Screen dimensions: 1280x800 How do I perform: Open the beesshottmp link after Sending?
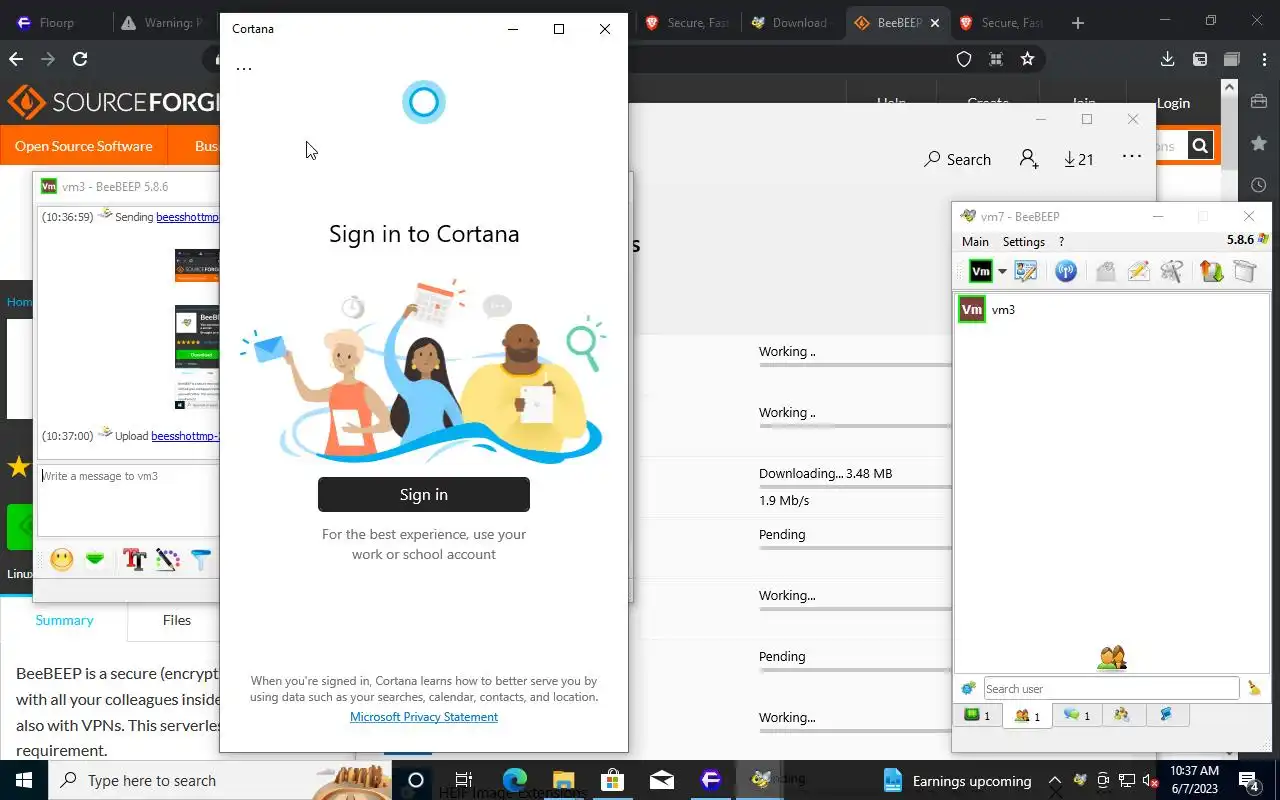187,217
